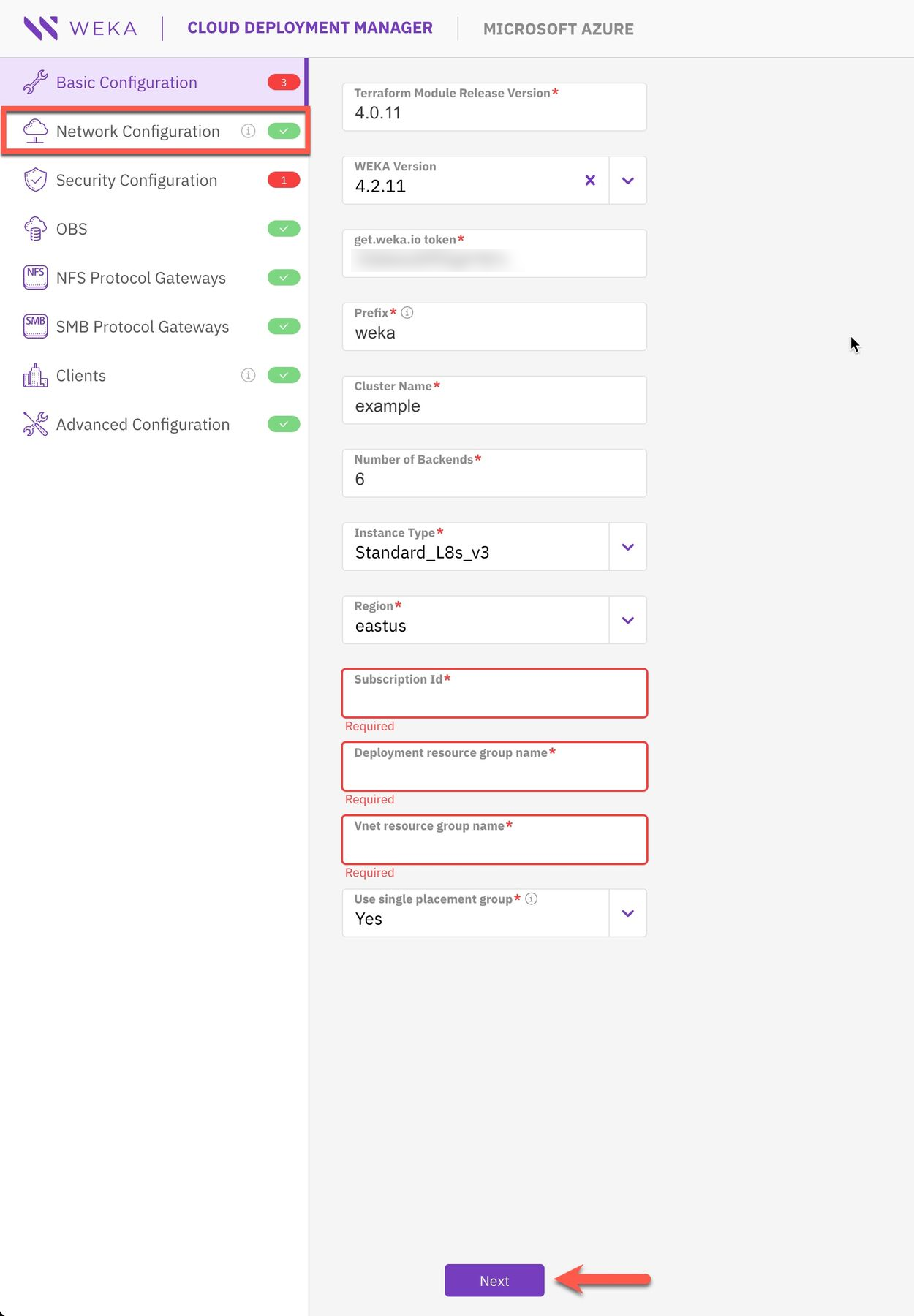Click the Security Configuration shield icon

(35, 180)
